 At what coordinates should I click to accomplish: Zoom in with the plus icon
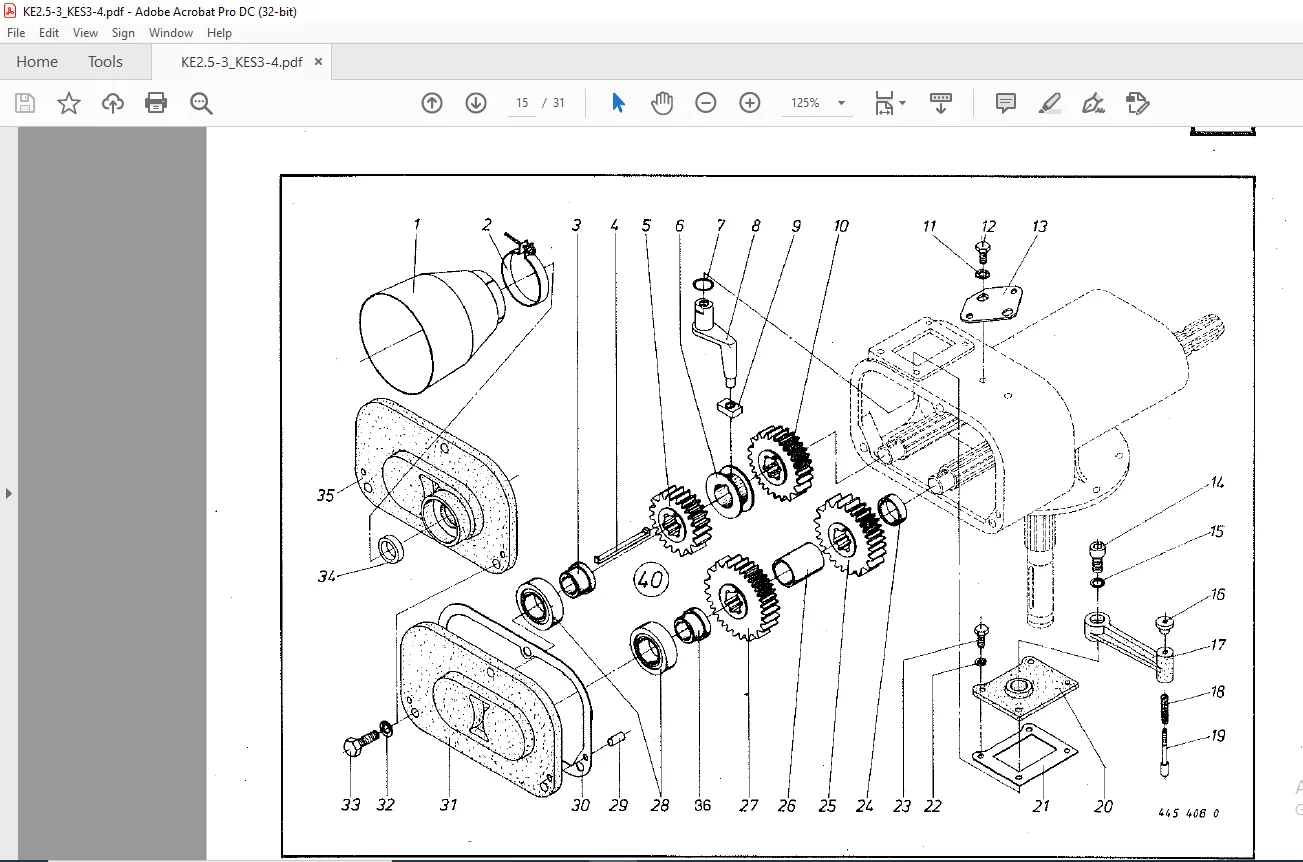click(750, 103)
